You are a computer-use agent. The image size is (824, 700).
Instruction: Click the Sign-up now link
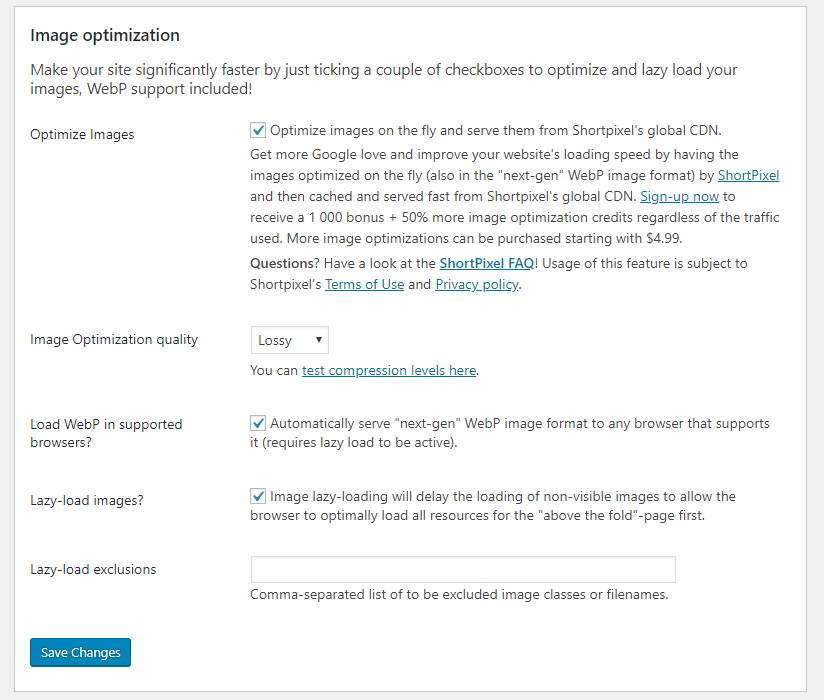tap(679, 196)
